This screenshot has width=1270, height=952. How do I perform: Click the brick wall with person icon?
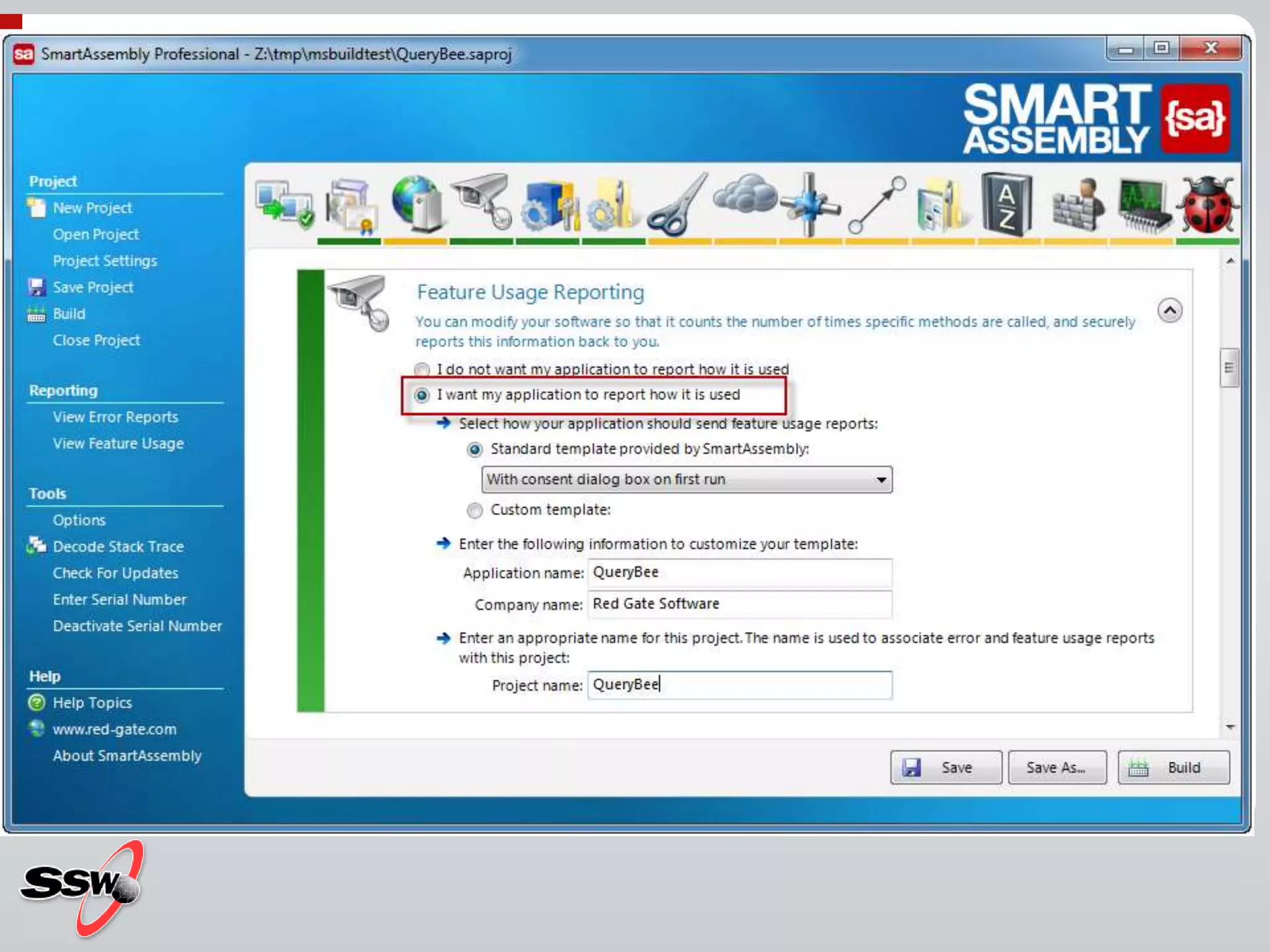tap(1077, 206)
